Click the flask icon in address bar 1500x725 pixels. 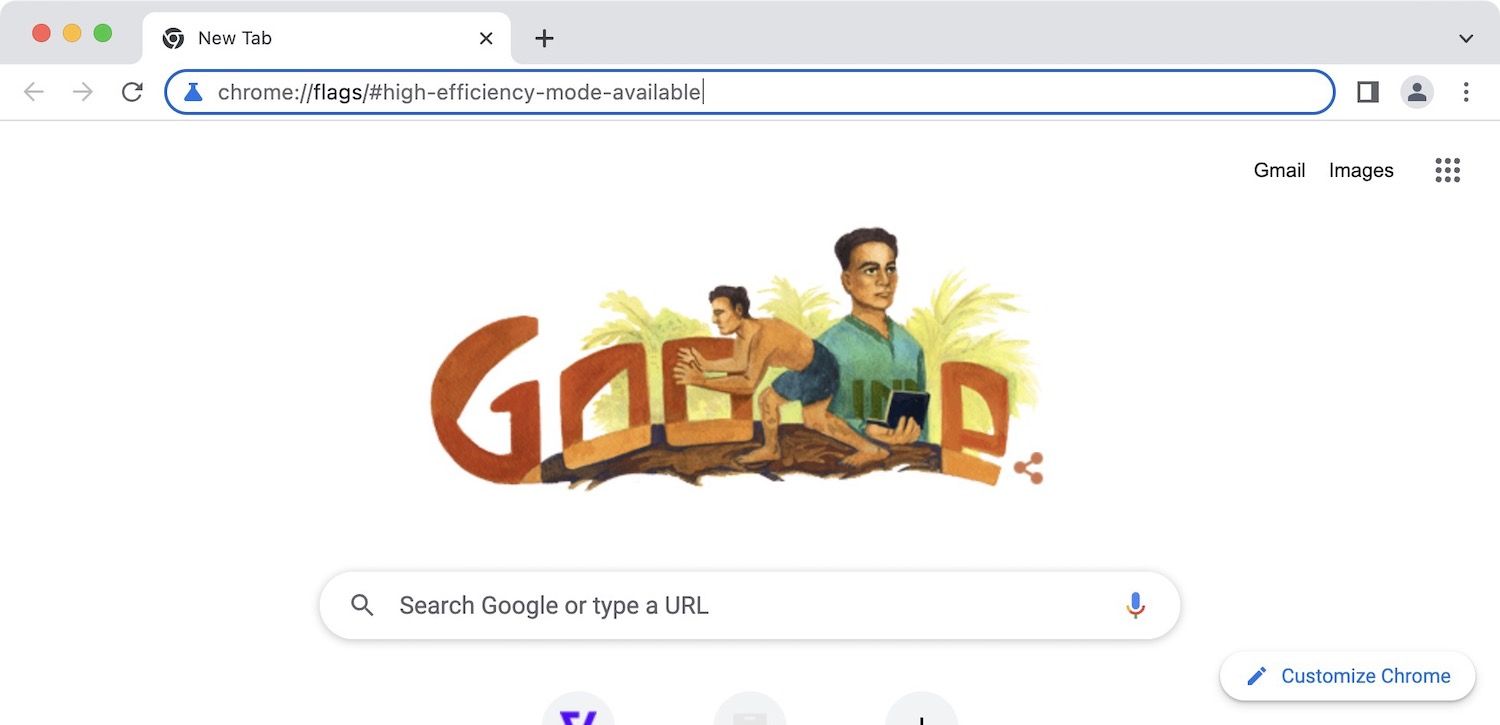(194, 92)
